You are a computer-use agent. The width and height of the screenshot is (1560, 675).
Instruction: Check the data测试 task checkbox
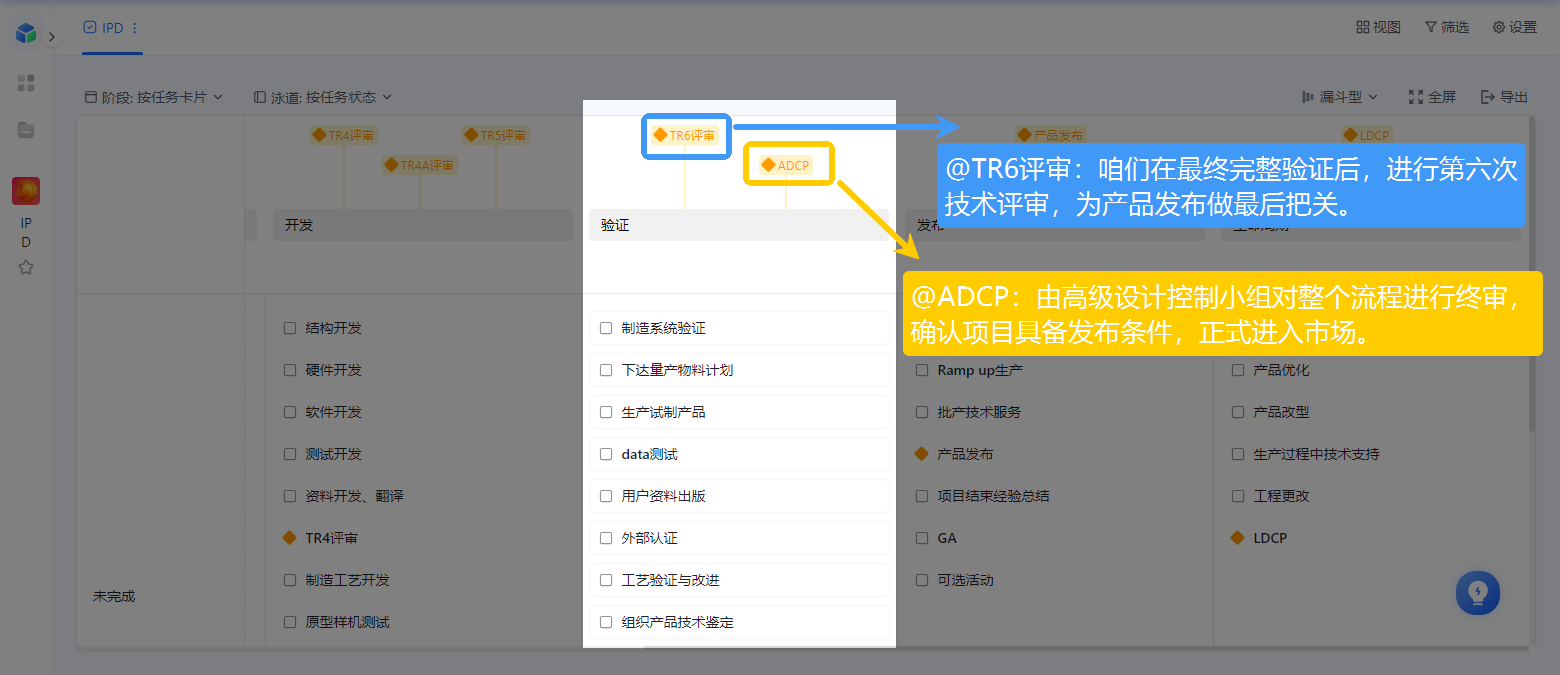point(606,454)
